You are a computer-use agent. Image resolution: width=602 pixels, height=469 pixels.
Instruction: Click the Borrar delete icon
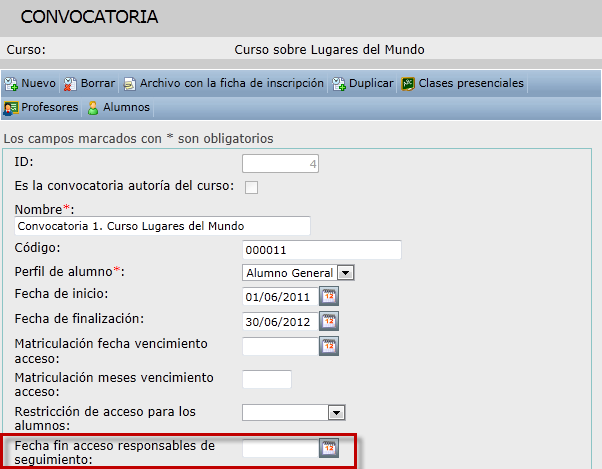tap(70, 84)
